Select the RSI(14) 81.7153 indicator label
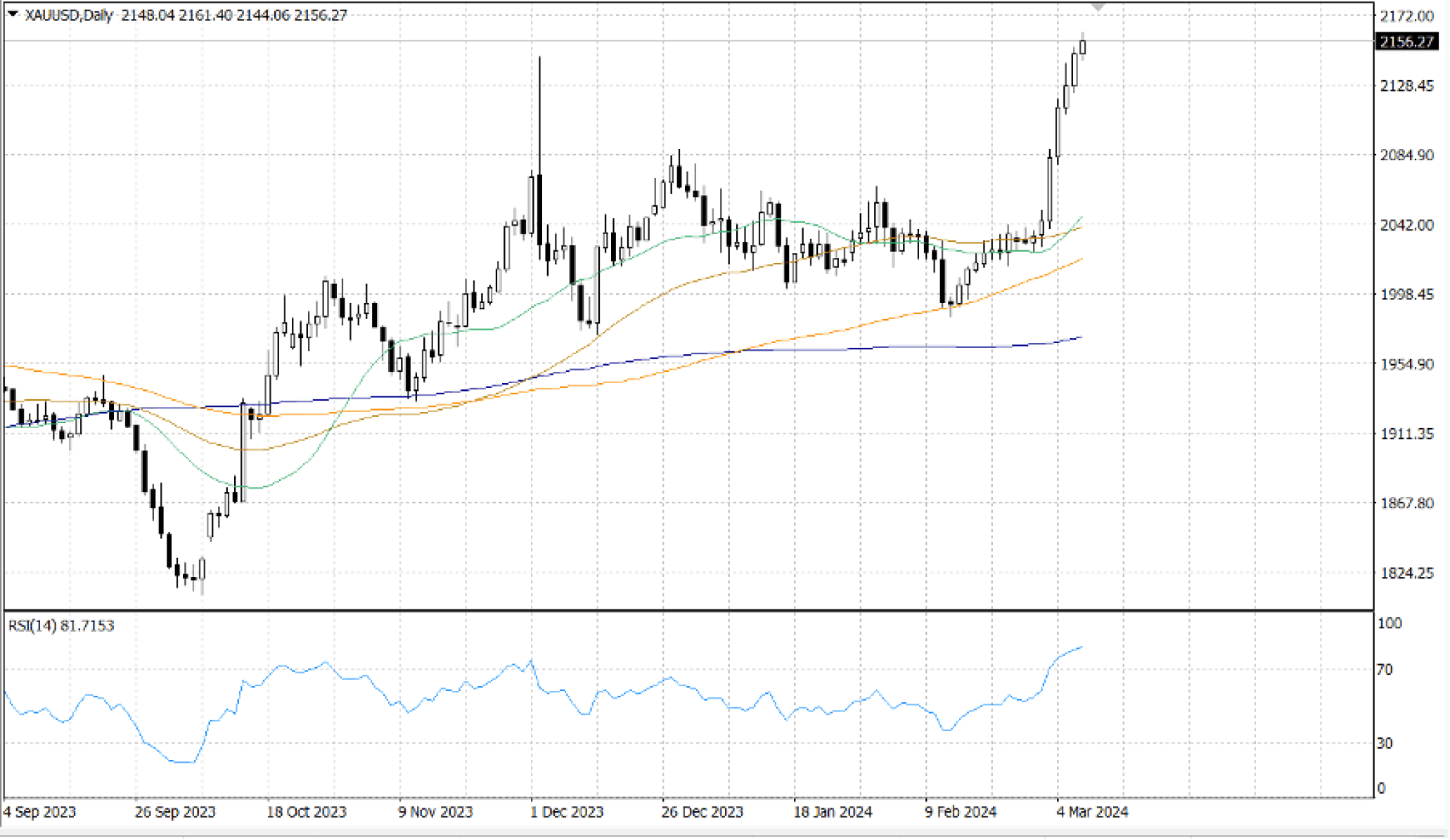 [x=61, y=625]
